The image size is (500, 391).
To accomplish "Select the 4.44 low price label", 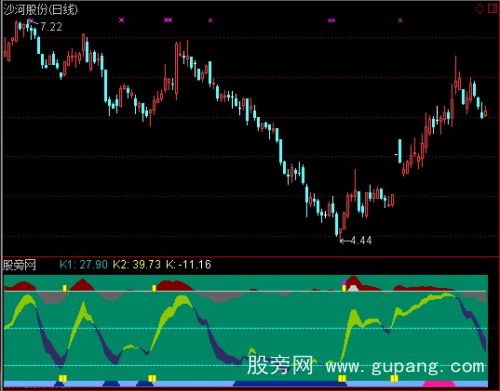I will coord(361,240).
